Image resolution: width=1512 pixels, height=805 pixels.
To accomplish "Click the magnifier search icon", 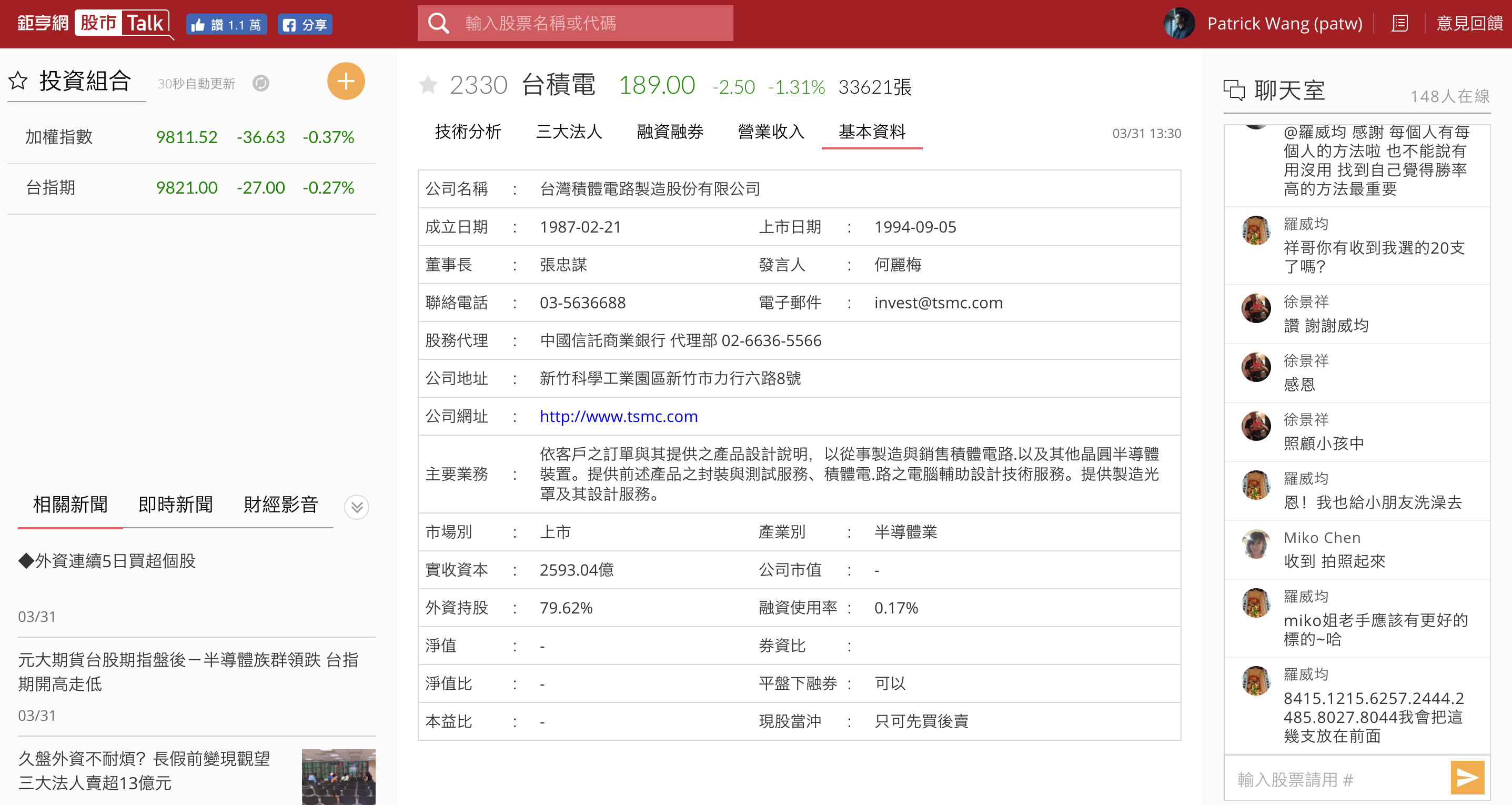I will tap(438, 24).
